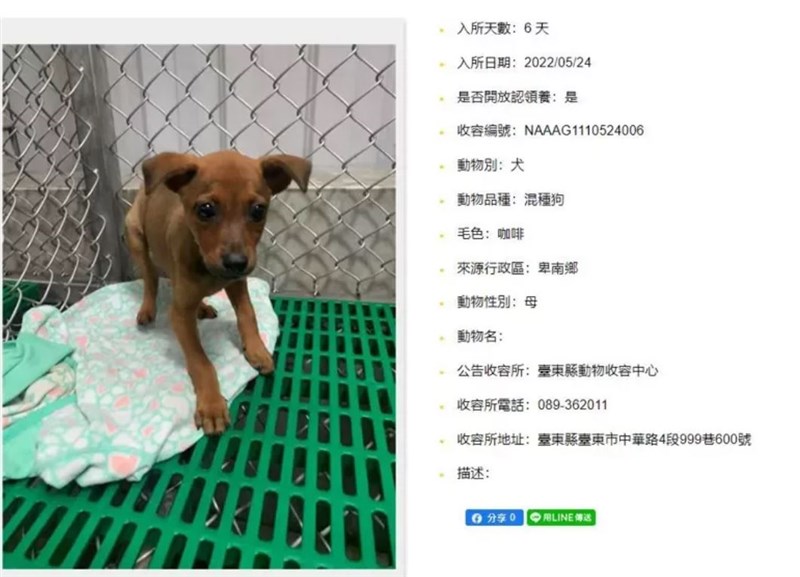Click the 動物性別 母 entry

tap(497, 302)
